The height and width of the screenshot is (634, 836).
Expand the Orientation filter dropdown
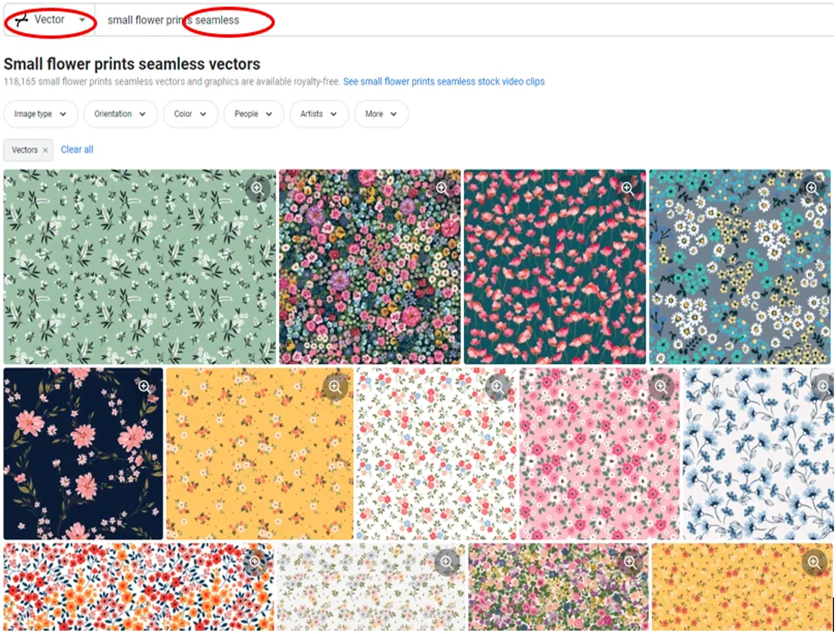tap(120, 114)
